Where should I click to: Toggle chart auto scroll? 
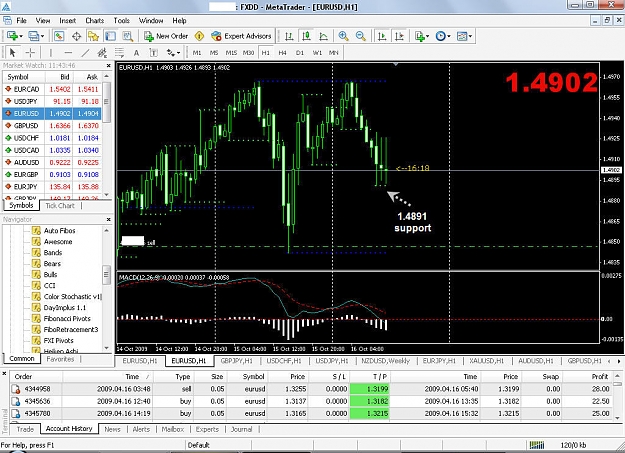click(x=382, y=36)
